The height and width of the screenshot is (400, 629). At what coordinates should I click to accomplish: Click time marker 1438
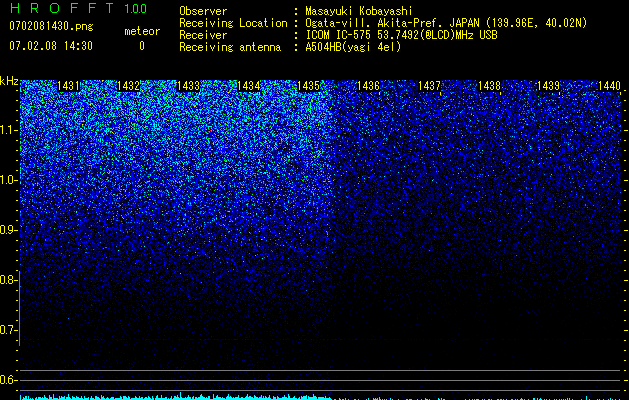[x=489, y=86]
